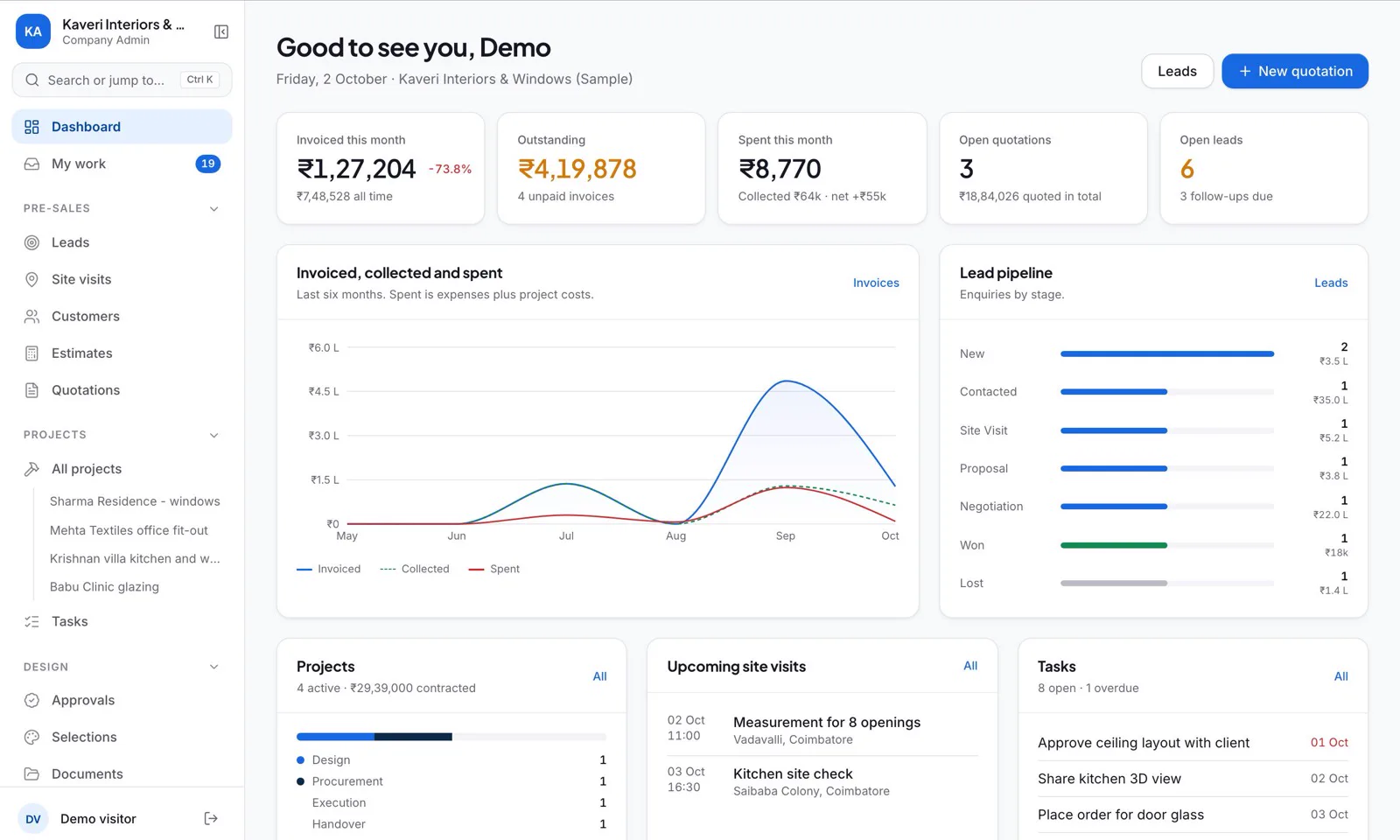Click the Estimates calculator icon
1400x840 pixels.
32,353
